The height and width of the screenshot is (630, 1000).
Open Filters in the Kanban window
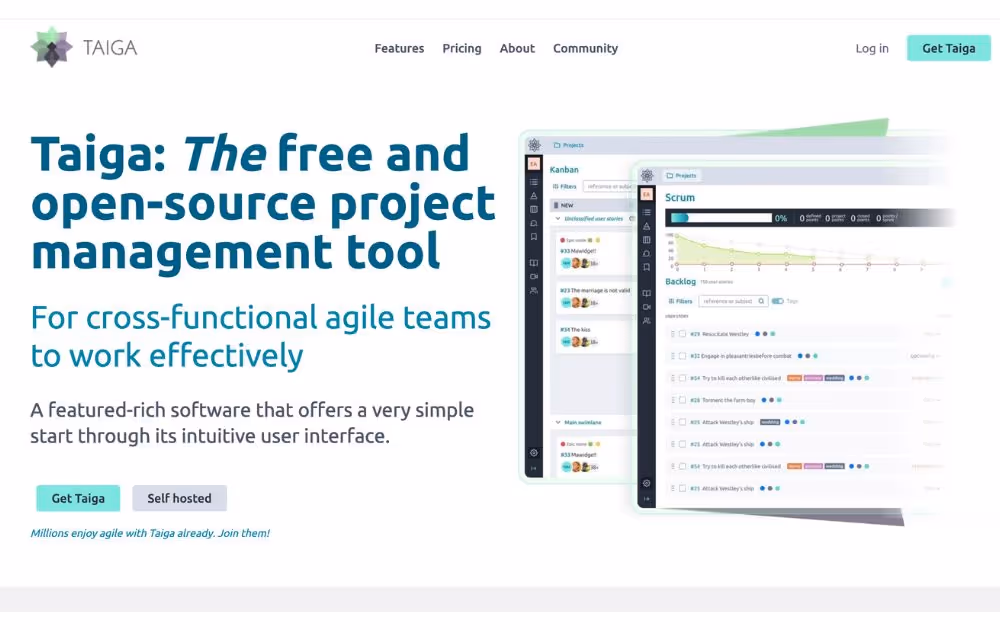(x=564, y=186)
